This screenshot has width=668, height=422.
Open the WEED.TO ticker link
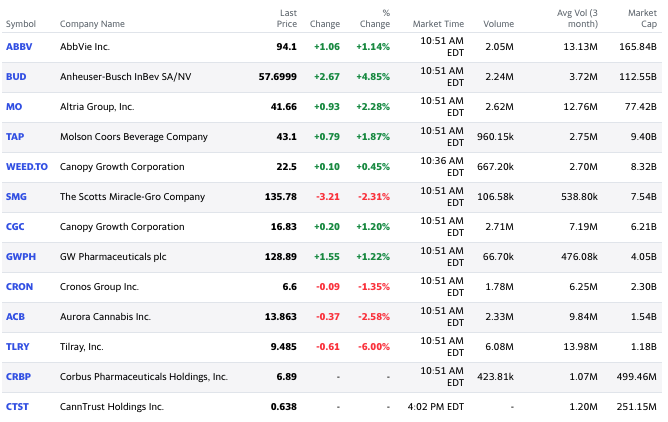(x=27, y=167)
